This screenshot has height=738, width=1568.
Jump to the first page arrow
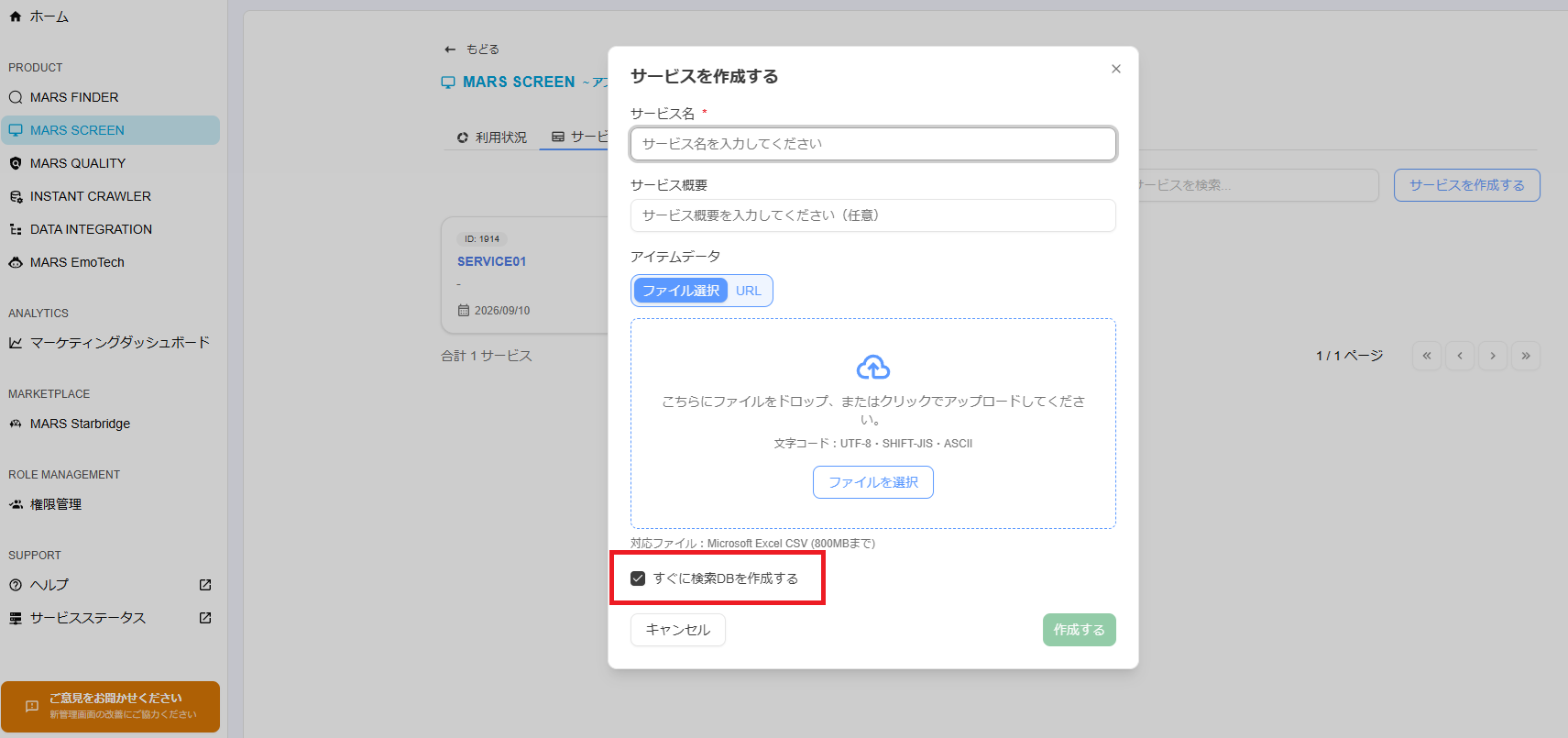[x=1427, y=356]
